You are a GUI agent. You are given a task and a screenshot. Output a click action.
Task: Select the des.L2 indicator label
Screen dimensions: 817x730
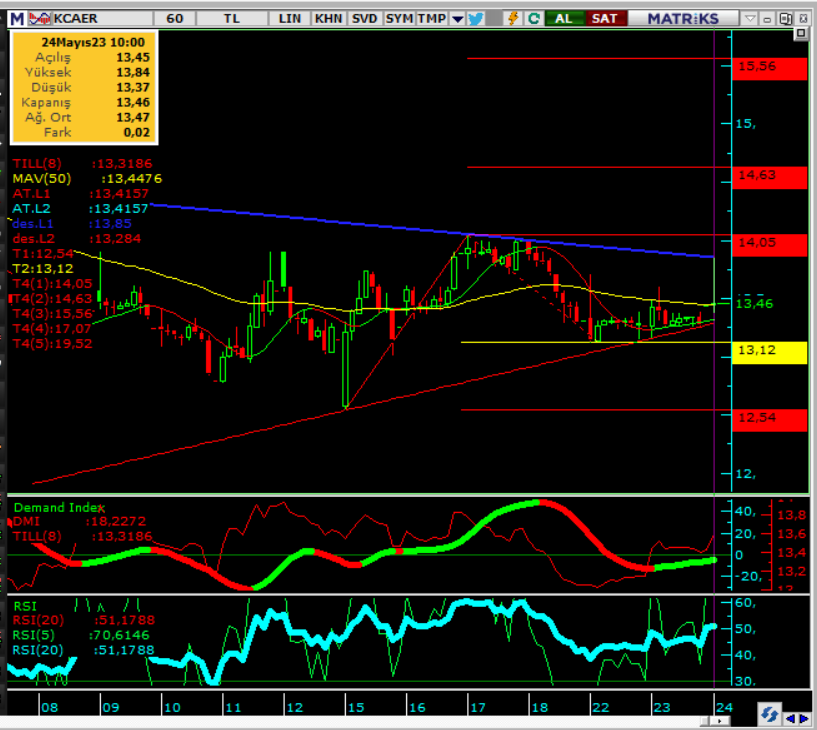77,239
